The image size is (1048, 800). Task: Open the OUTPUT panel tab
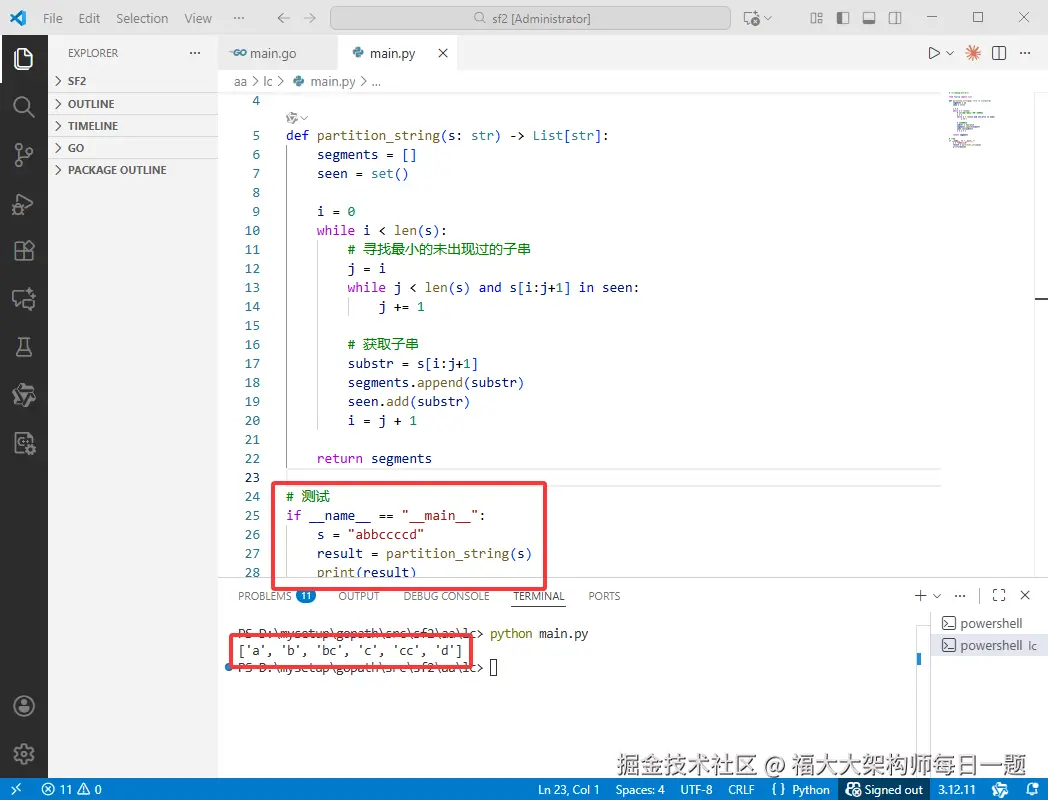tap(358, 595)
